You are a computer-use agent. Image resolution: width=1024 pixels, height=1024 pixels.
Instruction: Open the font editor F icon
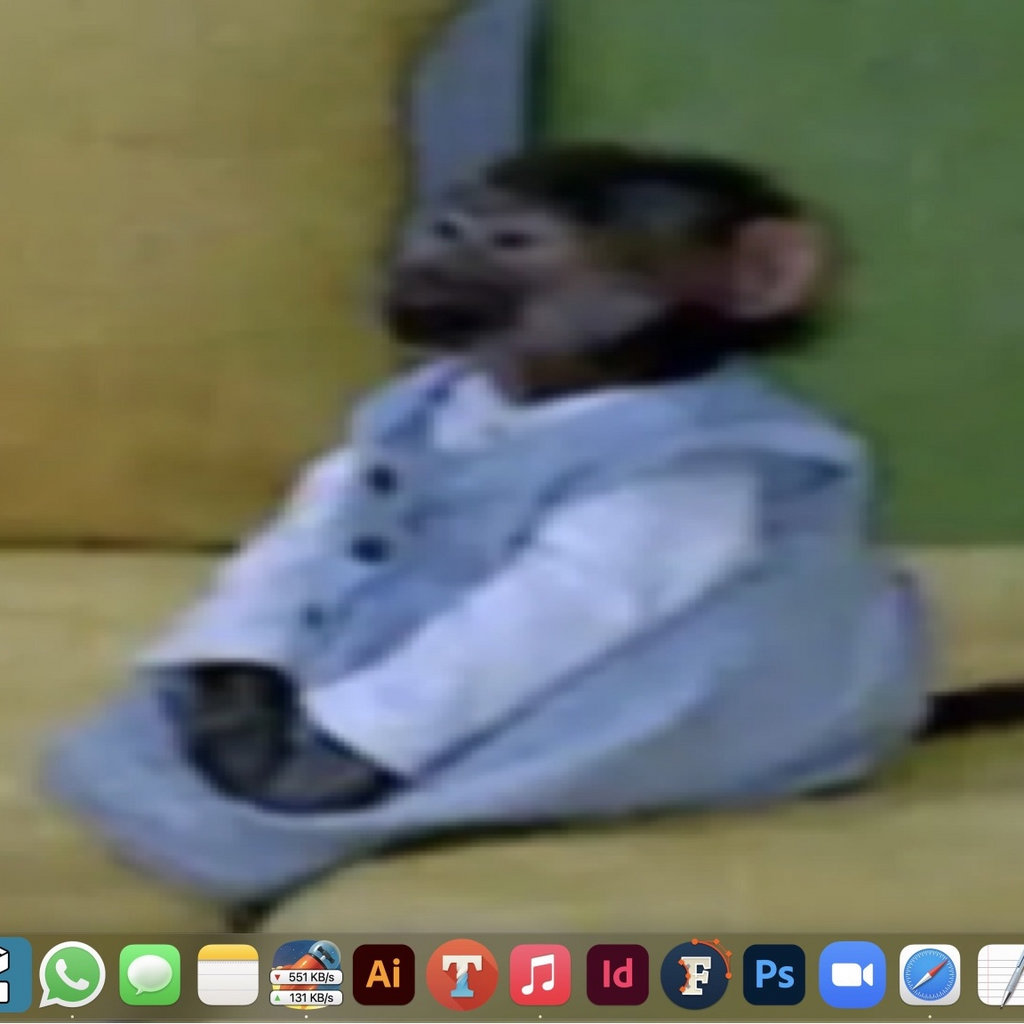[x=695, y=974]
